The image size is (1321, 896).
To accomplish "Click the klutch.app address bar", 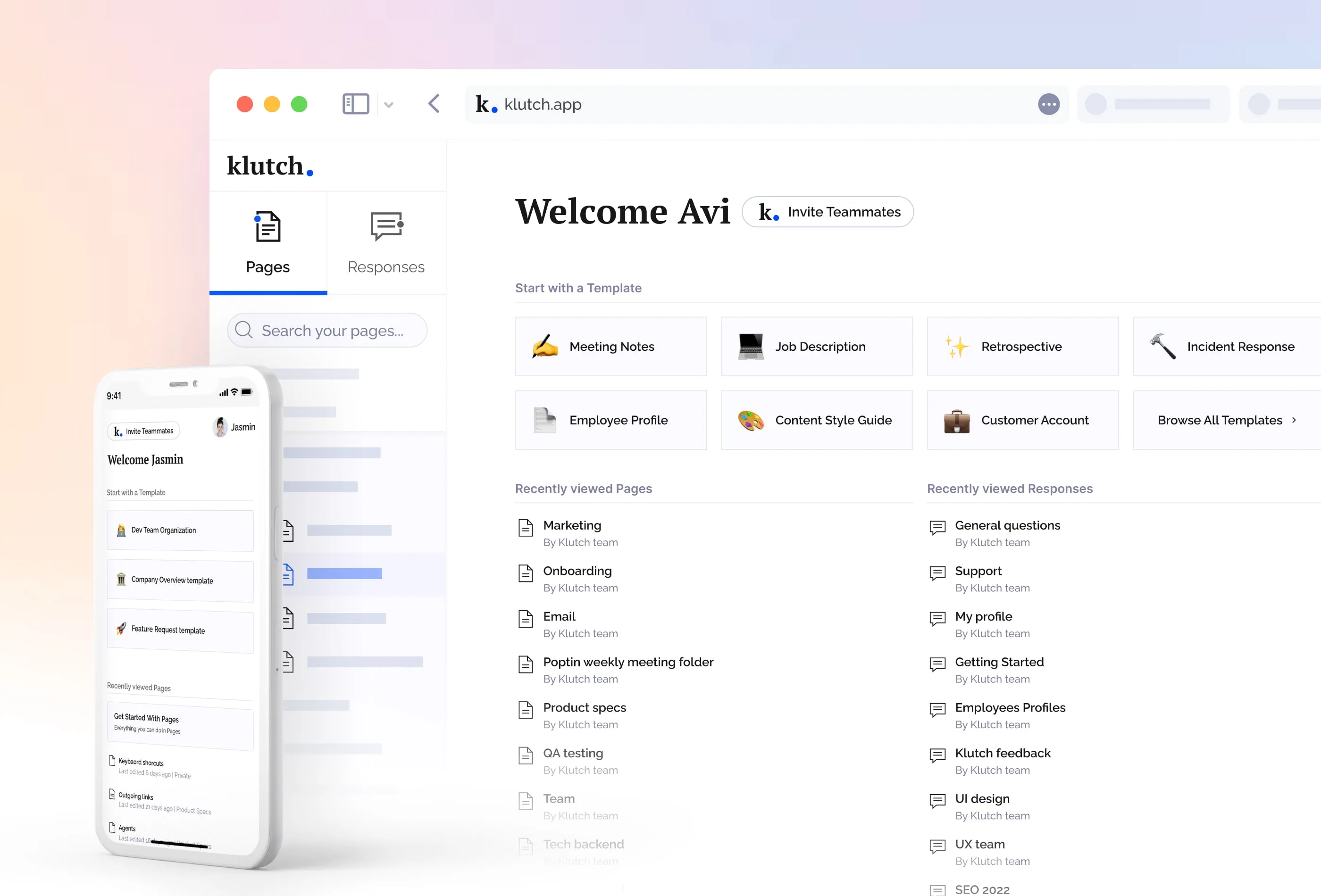I will click(766, 104).
